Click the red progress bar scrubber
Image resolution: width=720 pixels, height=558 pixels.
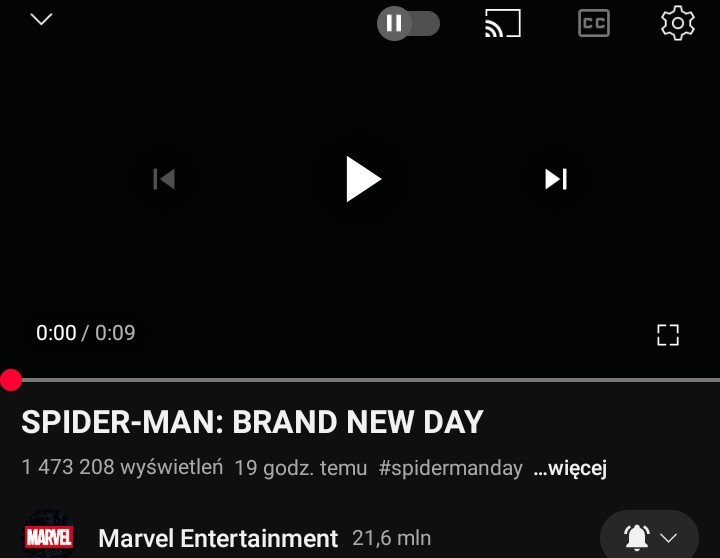(11, 380)
